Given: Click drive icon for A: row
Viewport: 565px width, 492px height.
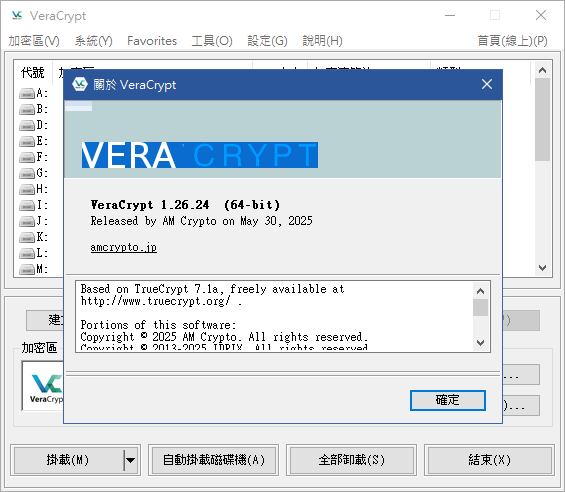Looking at the screenshot, I should click(x=27, y=93).
